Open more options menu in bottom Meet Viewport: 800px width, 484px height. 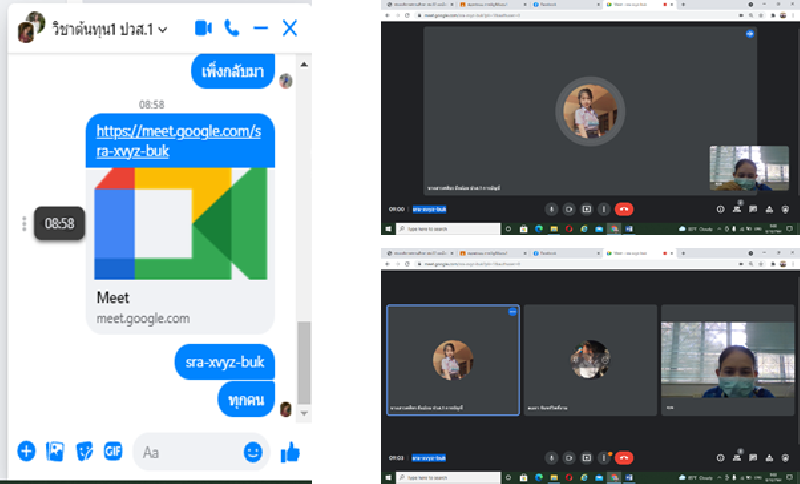click(603, 458)
